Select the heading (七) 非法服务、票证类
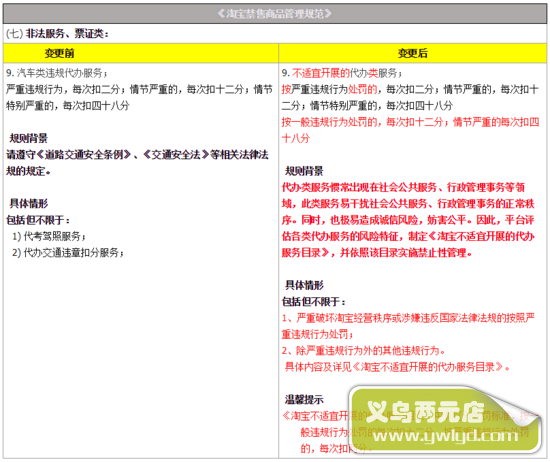550x462 pixels. (58, 34)
